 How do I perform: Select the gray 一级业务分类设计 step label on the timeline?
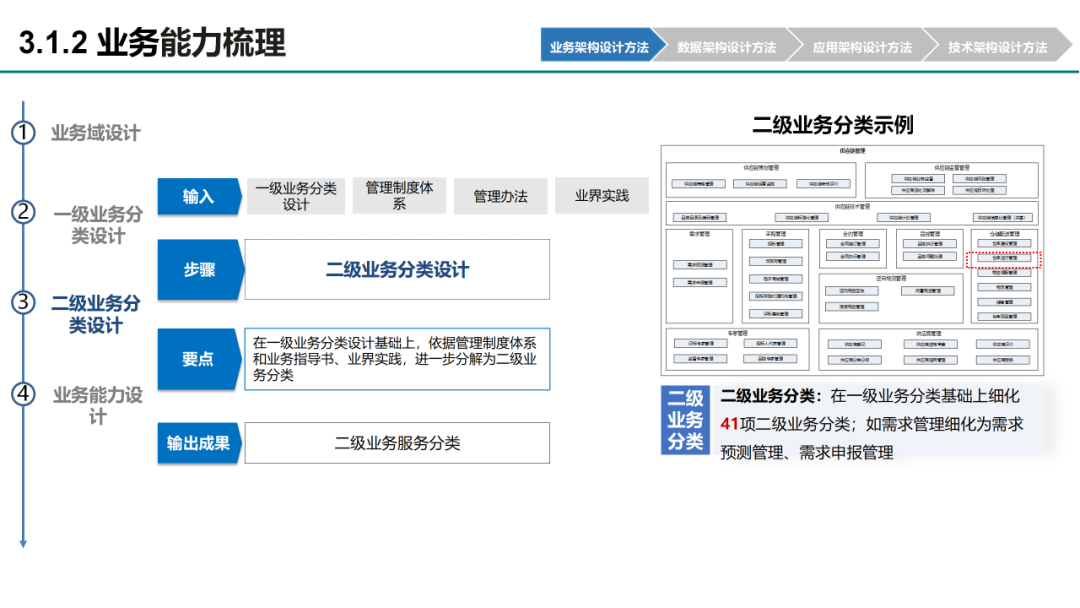[x=98, y=224]
